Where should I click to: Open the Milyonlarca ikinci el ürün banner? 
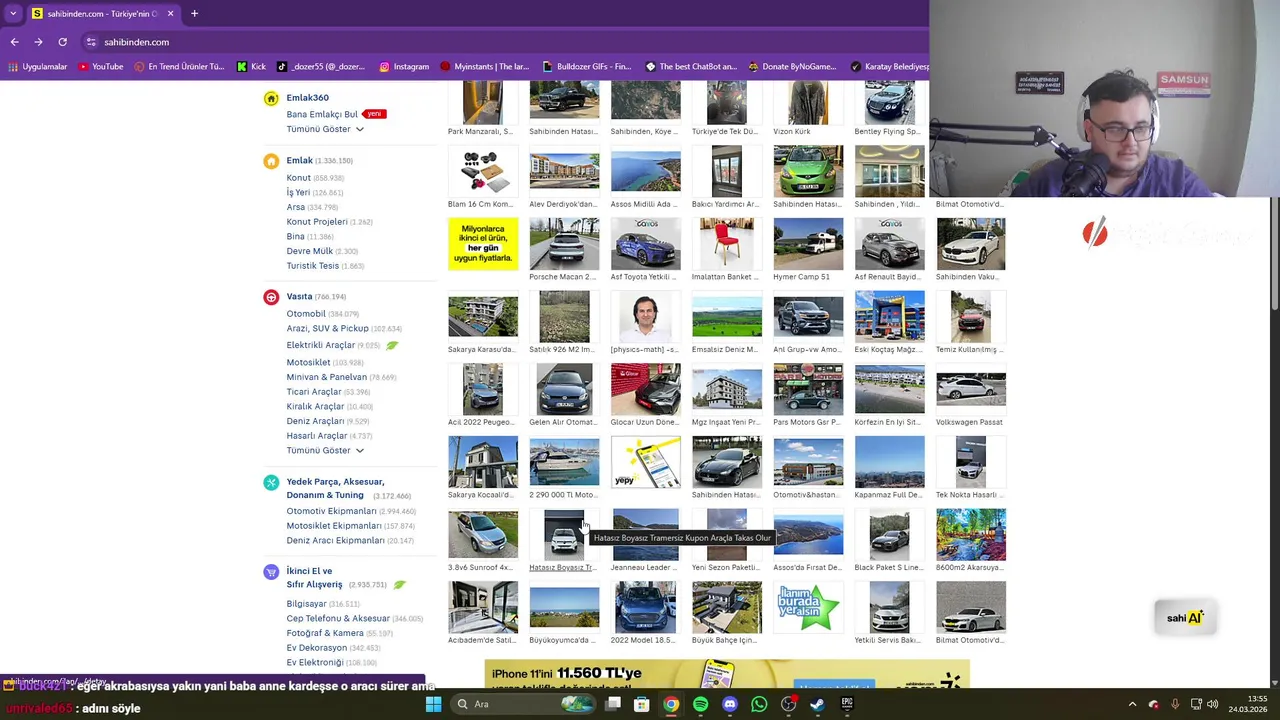483,244
